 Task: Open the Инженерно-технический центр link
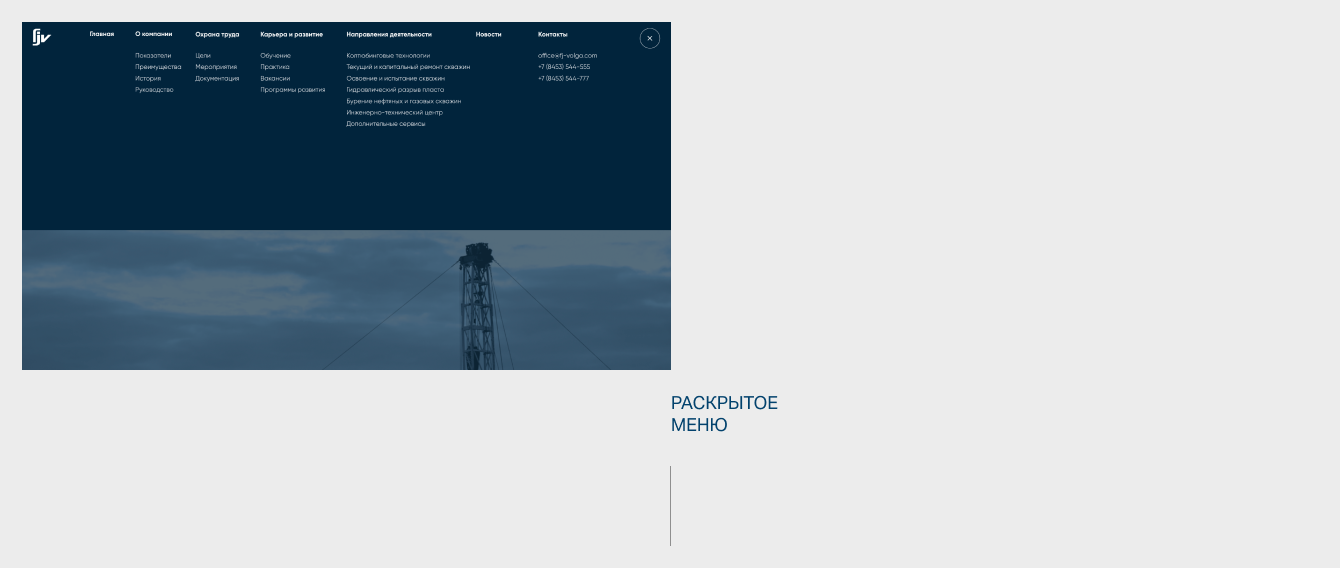point(394,112)
